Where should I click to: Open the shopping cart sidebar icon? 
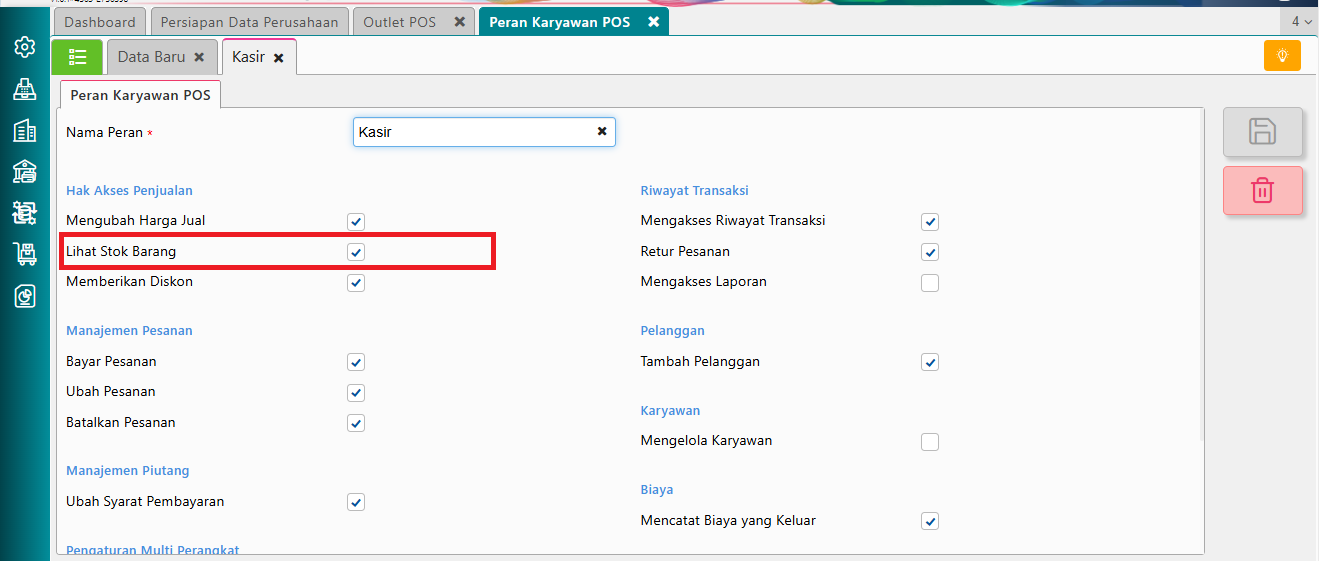pyautogui.click(x=25, y=254)
